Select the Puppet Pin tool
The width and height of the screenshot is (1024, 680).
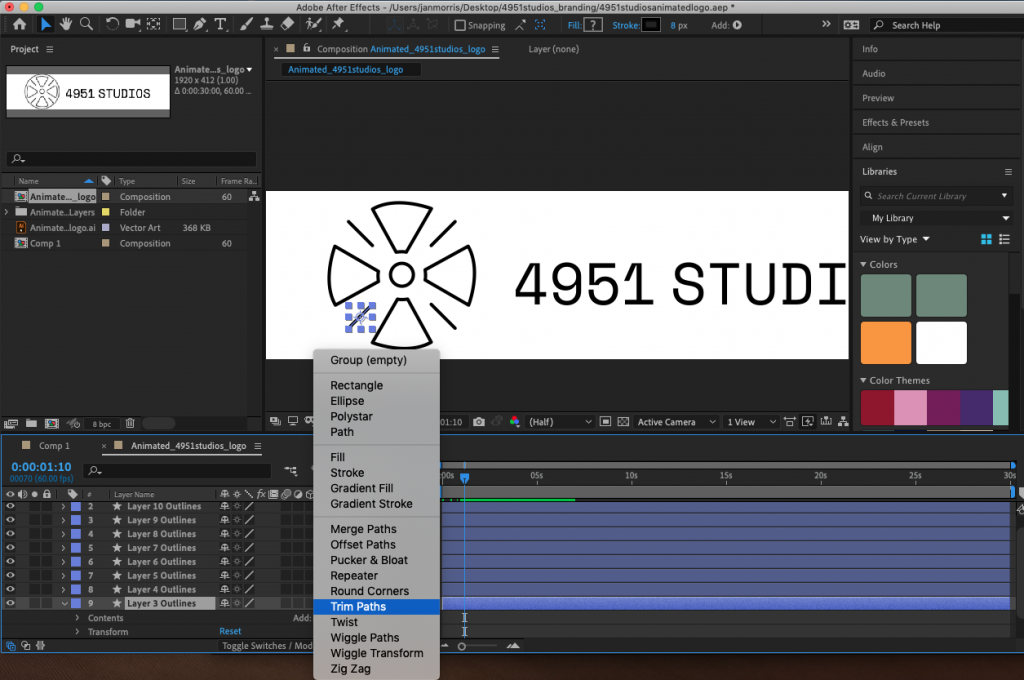tap(338, 24)
